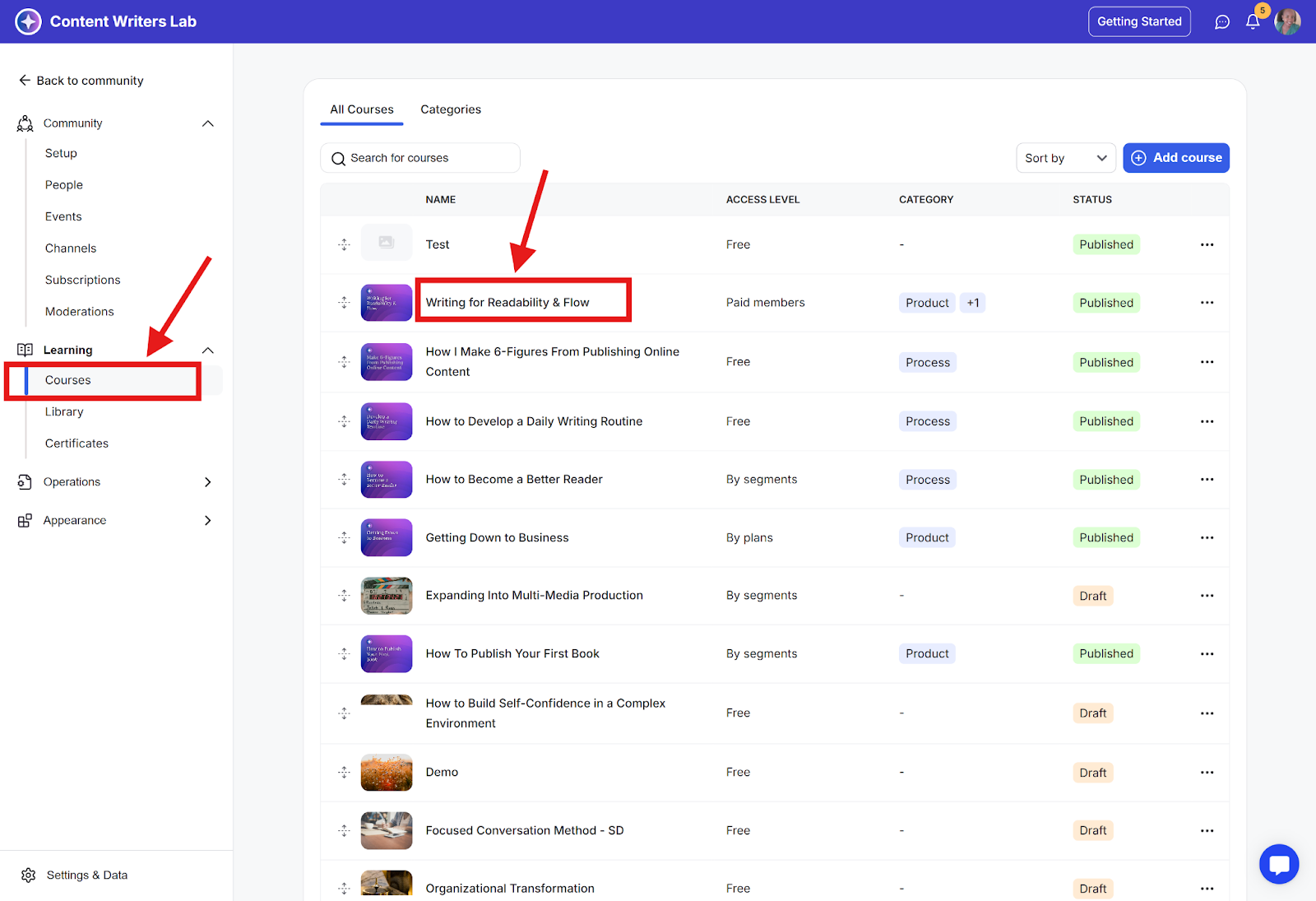
Task: Click the Content Writers Lab logo
Action: 28,21
